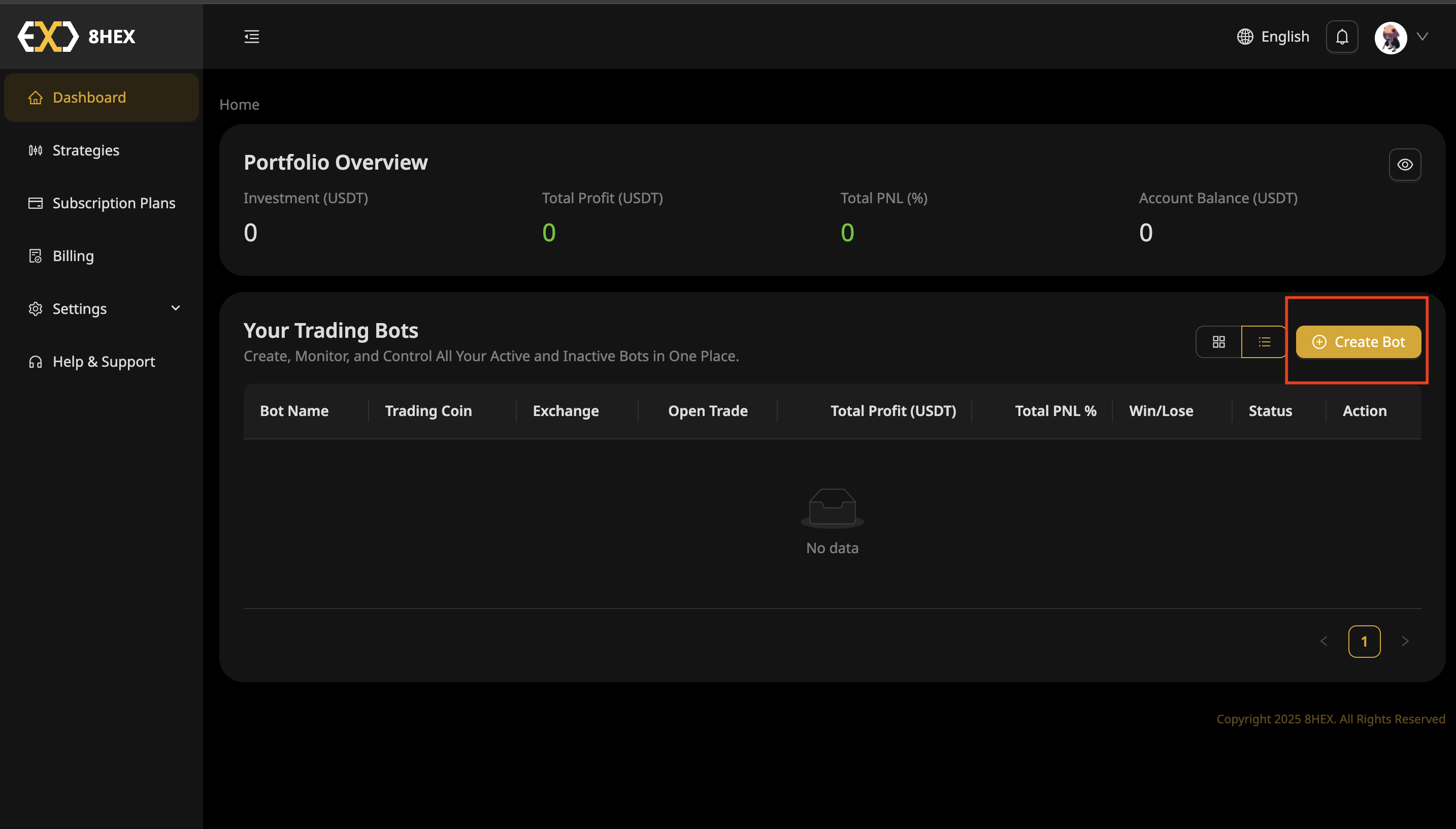Go to previous page with left arrow
The height and width of the screenshot is (829, 1456).
[1324, 641]
